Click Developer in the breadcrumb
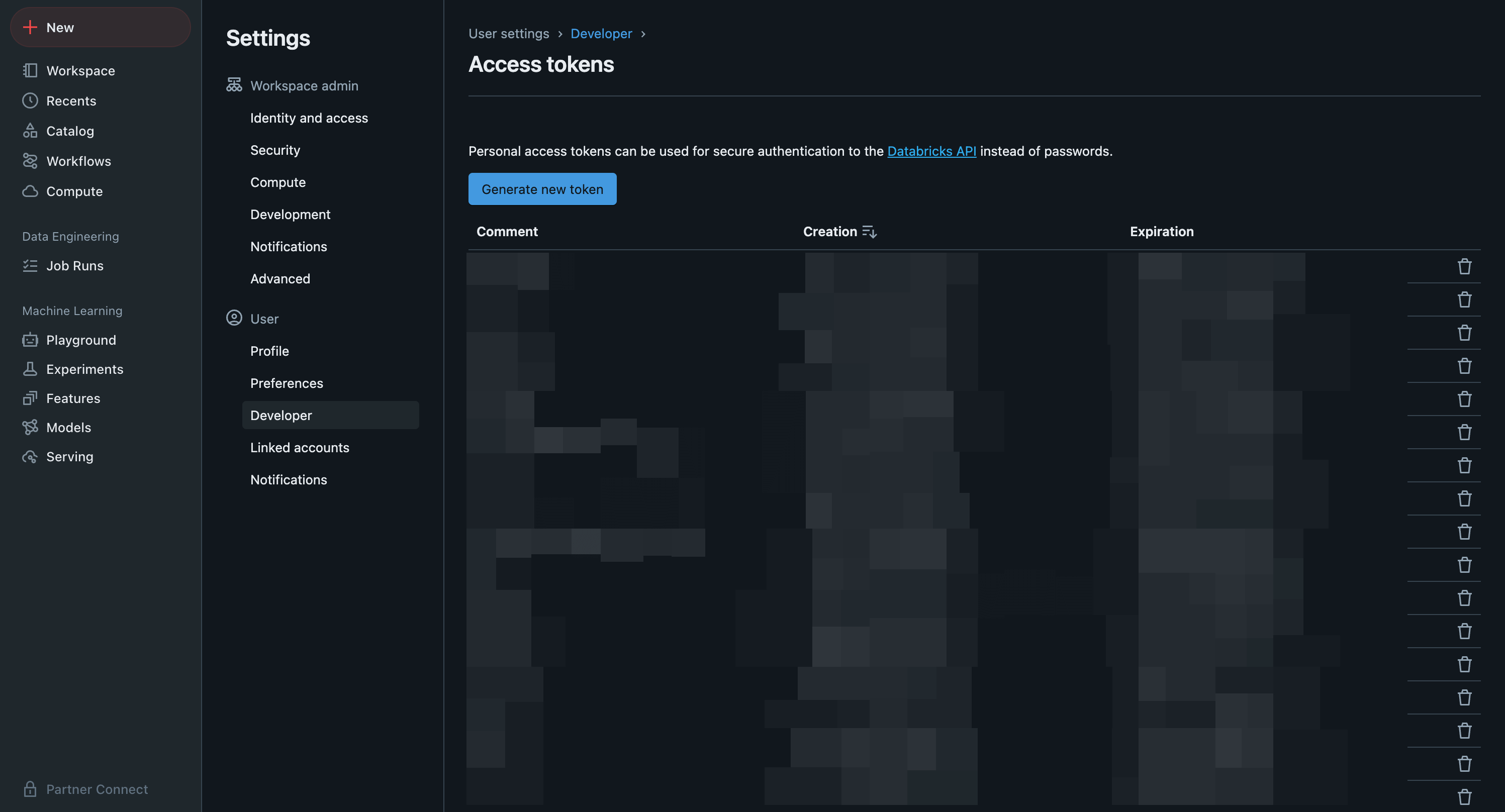Screen dimensions: 1505x812 (x=601, y=34)
